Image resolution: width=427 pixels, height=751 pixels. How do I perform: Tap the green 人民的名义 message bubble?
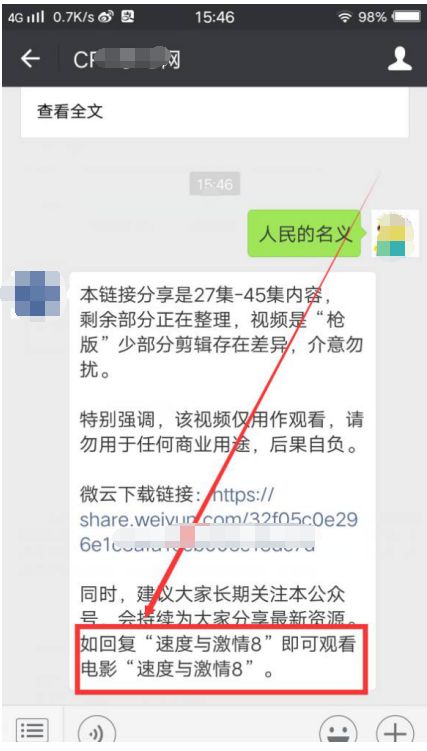coord(304,233)
